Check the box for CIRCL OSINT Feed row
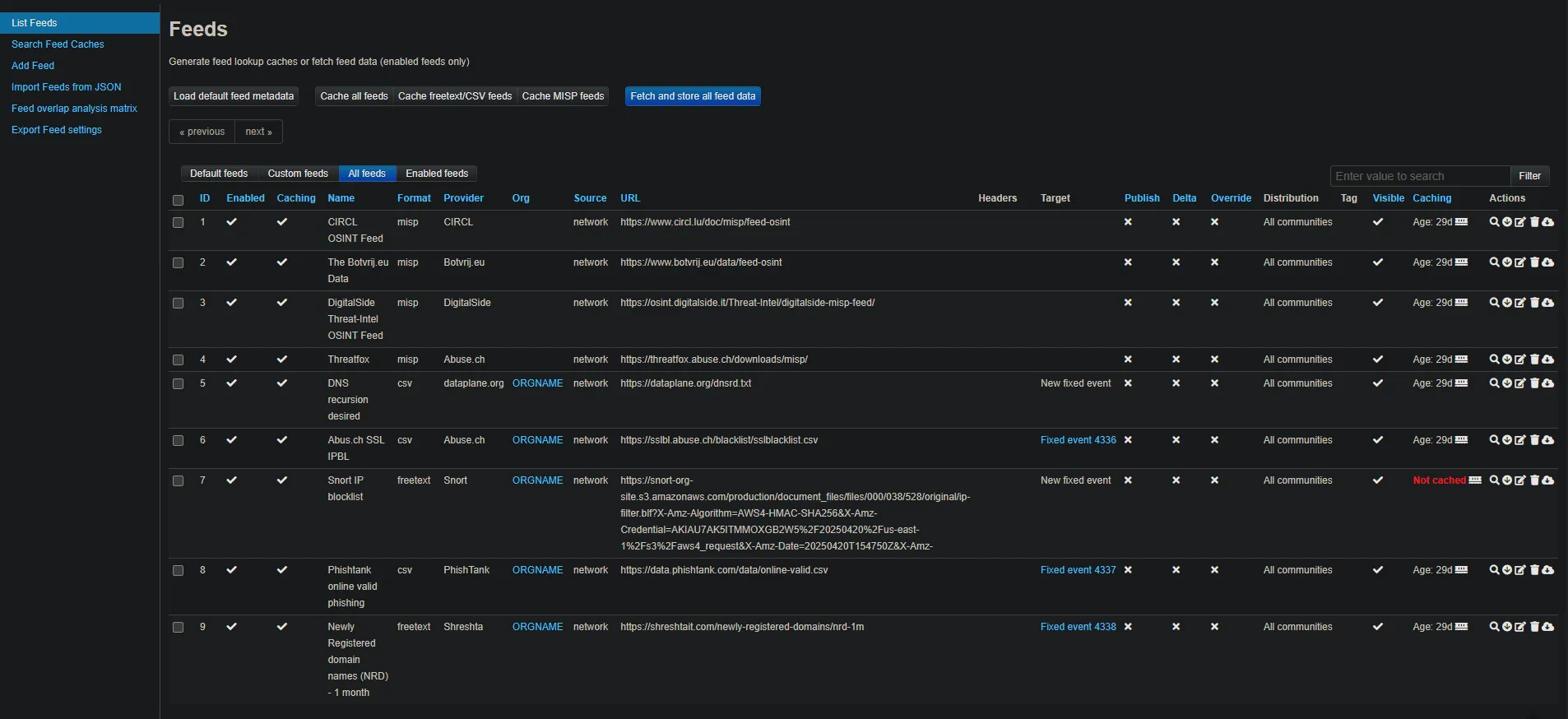1568x719 pixels. (x=178, y=222)
